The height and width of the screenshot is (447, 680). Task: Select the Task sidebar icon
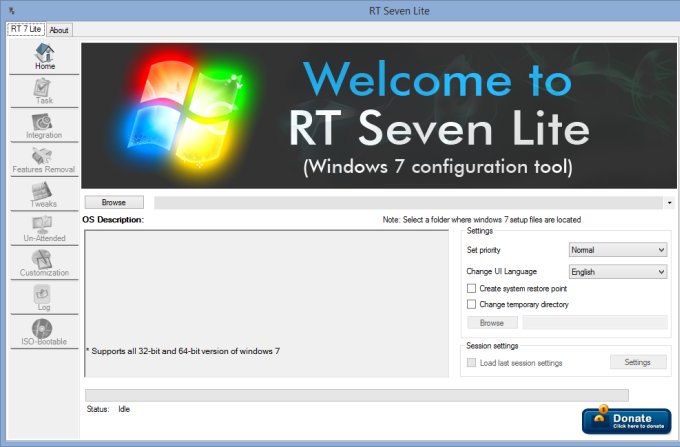click(44, 91)
